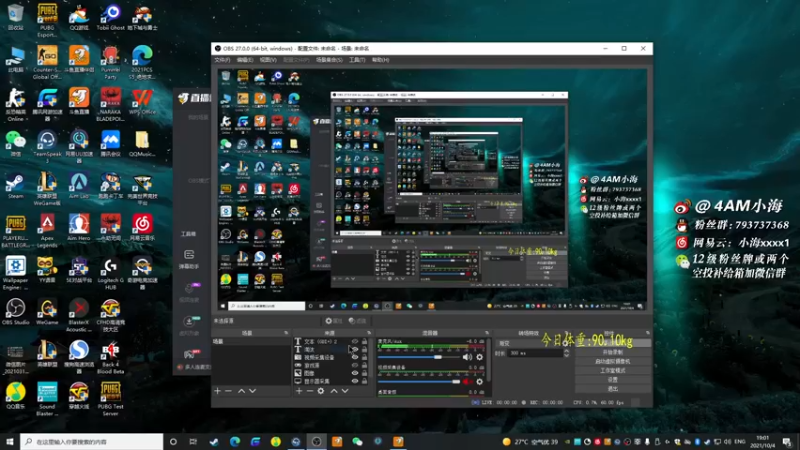Open TeamSpeak 3 desktop shortcut
The image size is (800, 450).
(47, 147)
